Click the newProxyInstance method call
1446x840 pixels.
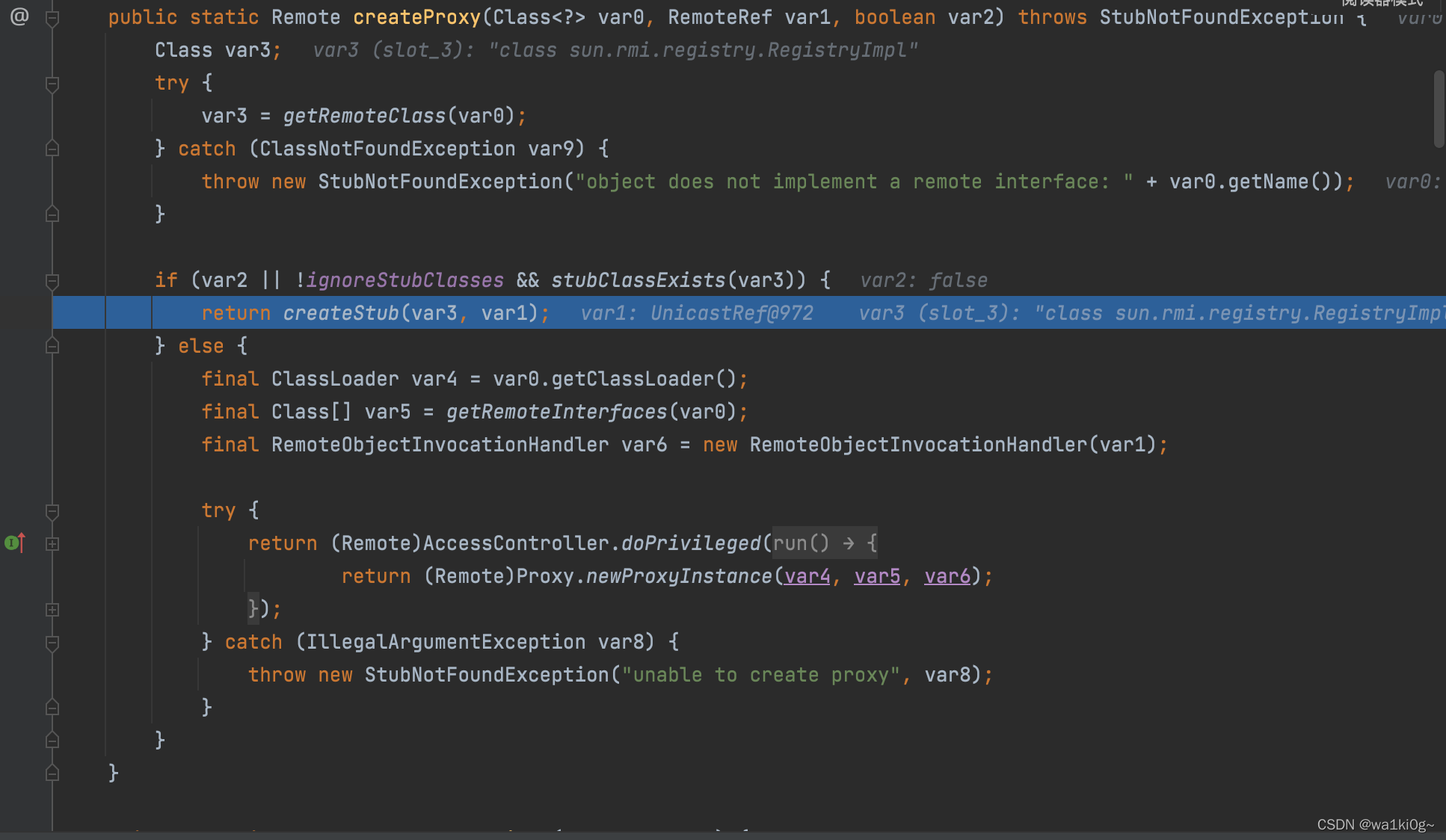679,576
